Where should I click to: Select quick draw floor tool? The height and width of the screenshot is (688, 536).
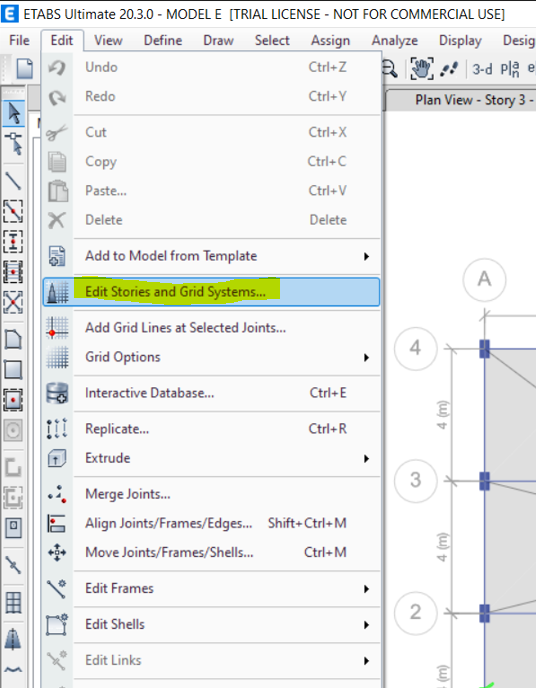(13, 400)
